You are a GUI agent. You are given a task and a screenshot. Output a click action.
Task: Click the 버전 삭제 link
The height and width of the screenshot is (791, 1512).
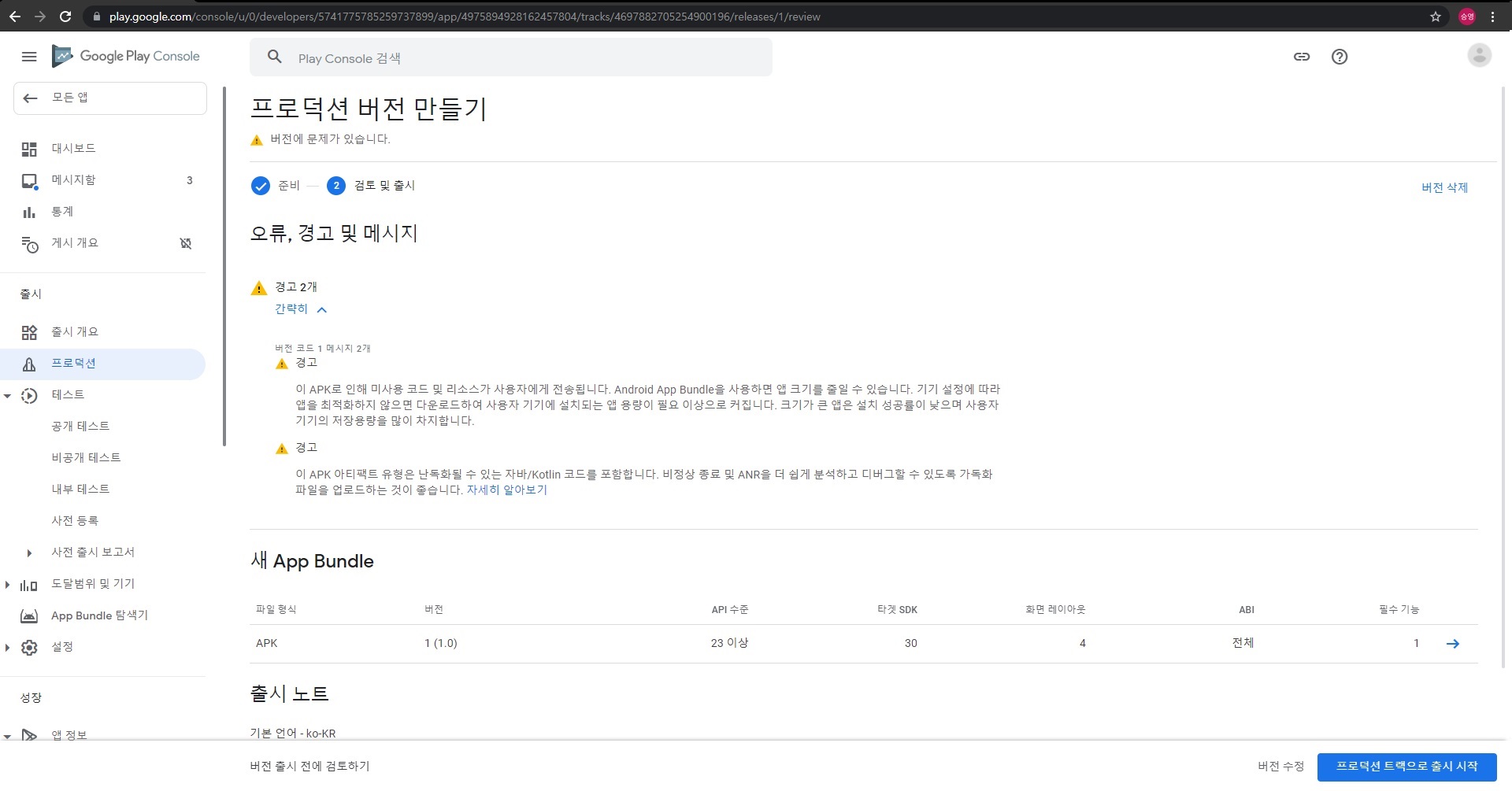point(1444,187)
